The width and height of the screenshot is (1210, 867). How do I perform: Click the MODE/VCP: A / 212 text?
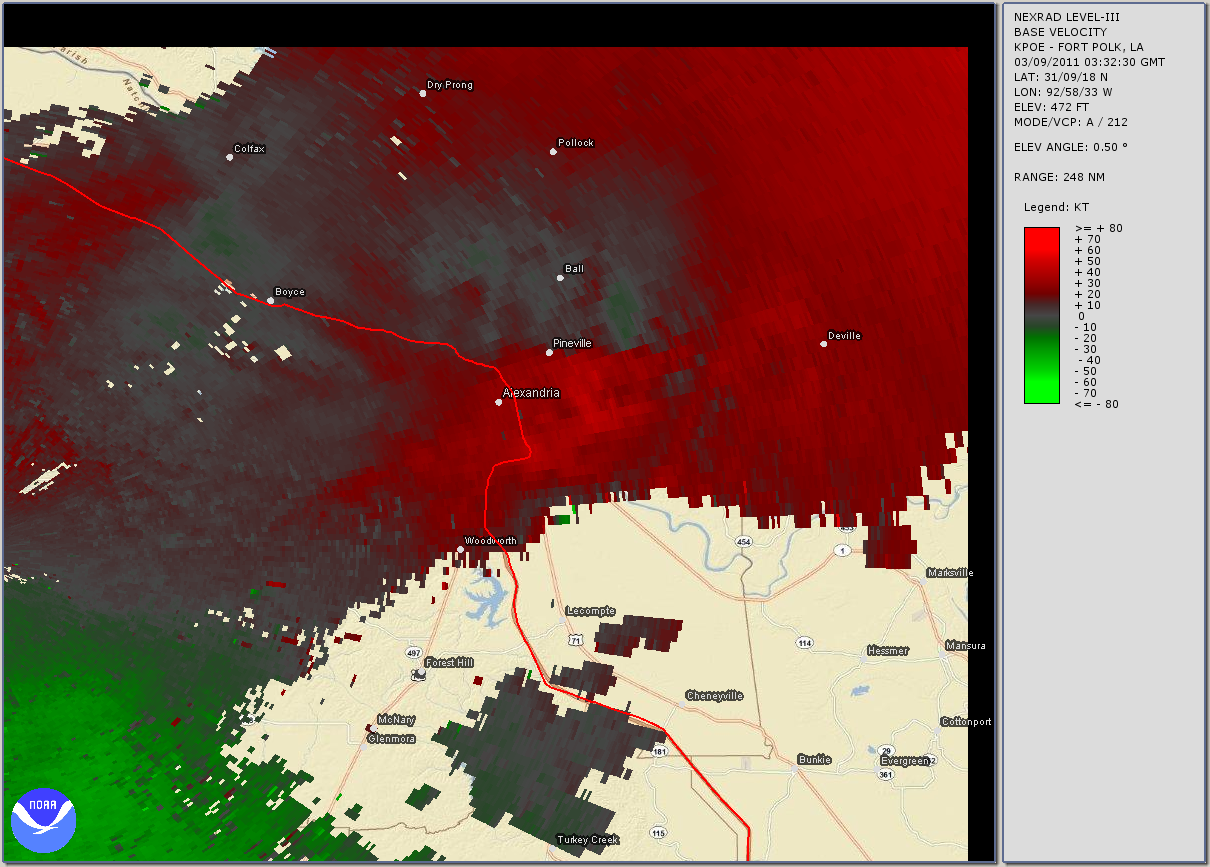point(1071,122)
